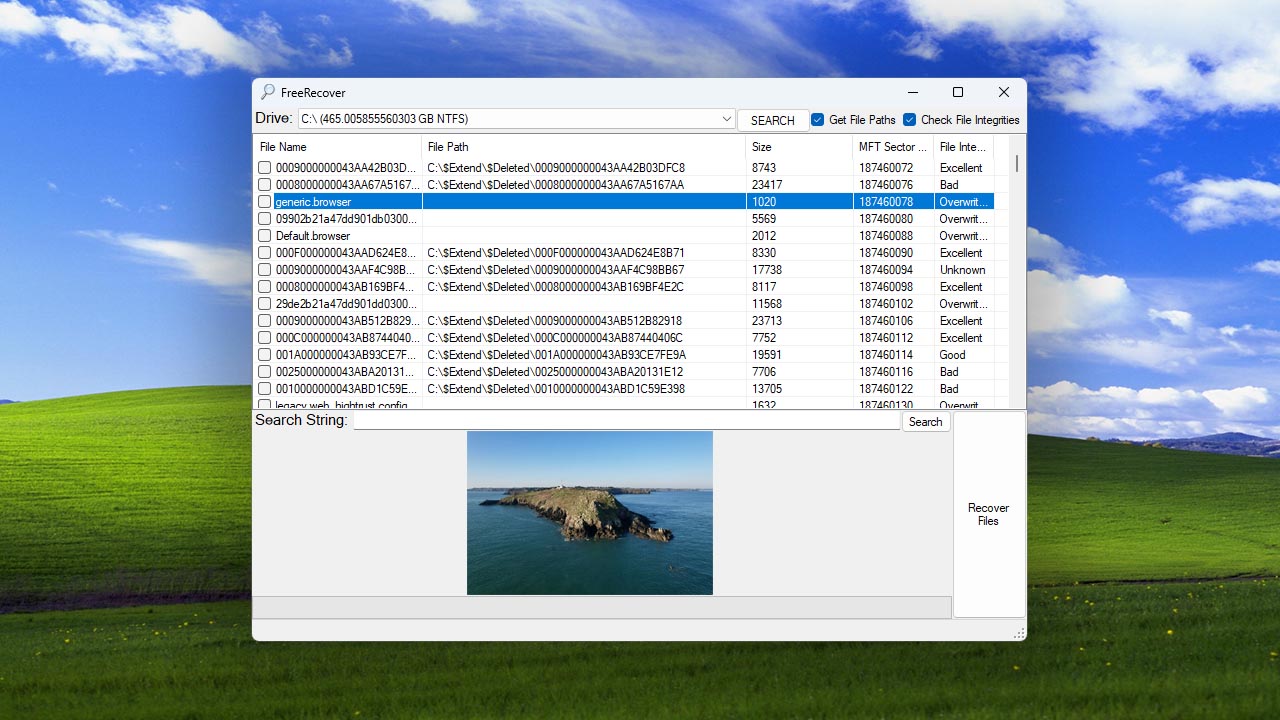This screenshot has height=720, width=1280.
Task: Click the Search button beside Search String
Action: click(925, 422)
